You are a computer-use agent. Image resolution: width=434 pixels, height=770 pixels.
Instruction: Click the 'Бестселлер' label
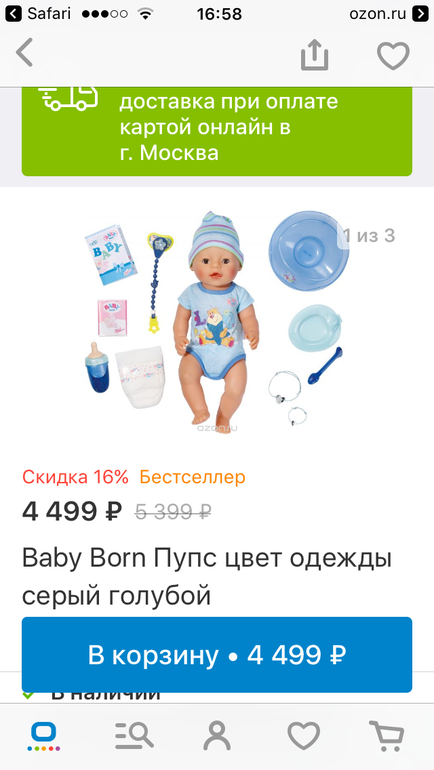tap(192, 477)
